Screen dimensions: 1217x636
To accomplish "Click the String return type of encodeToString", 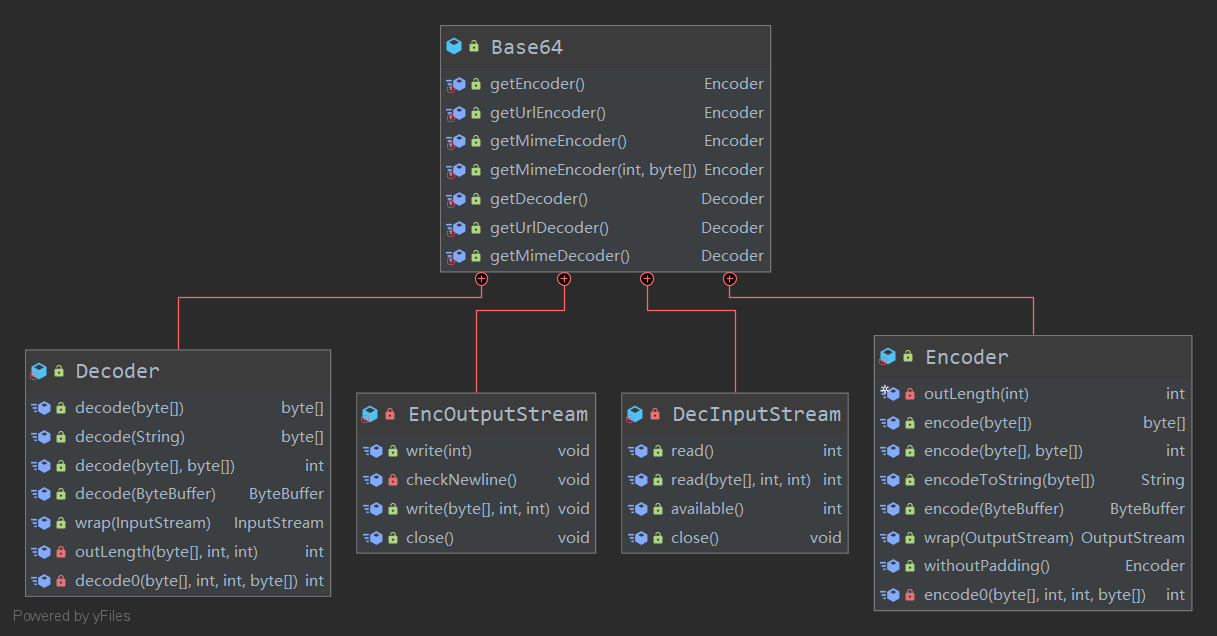I will (1163, 480).
